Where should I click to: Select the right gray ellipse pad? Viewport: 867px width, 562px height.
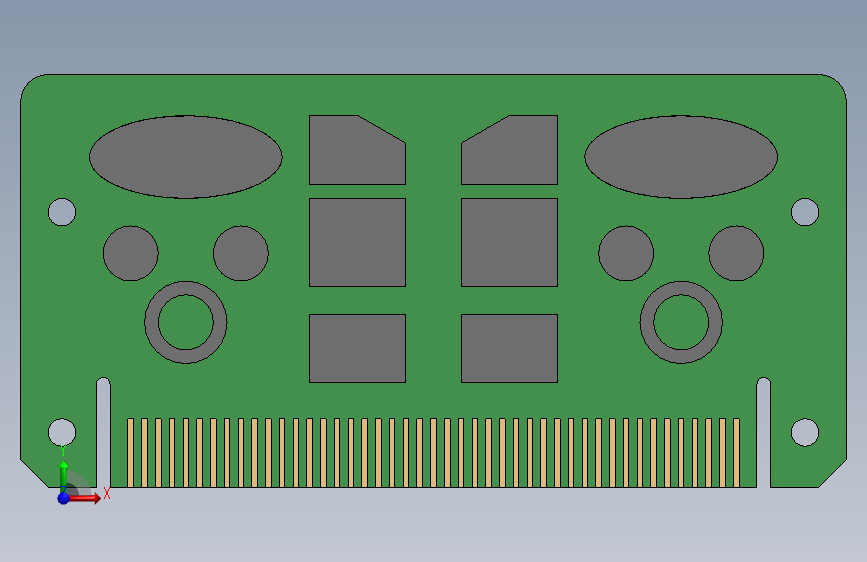pos(681,157)
